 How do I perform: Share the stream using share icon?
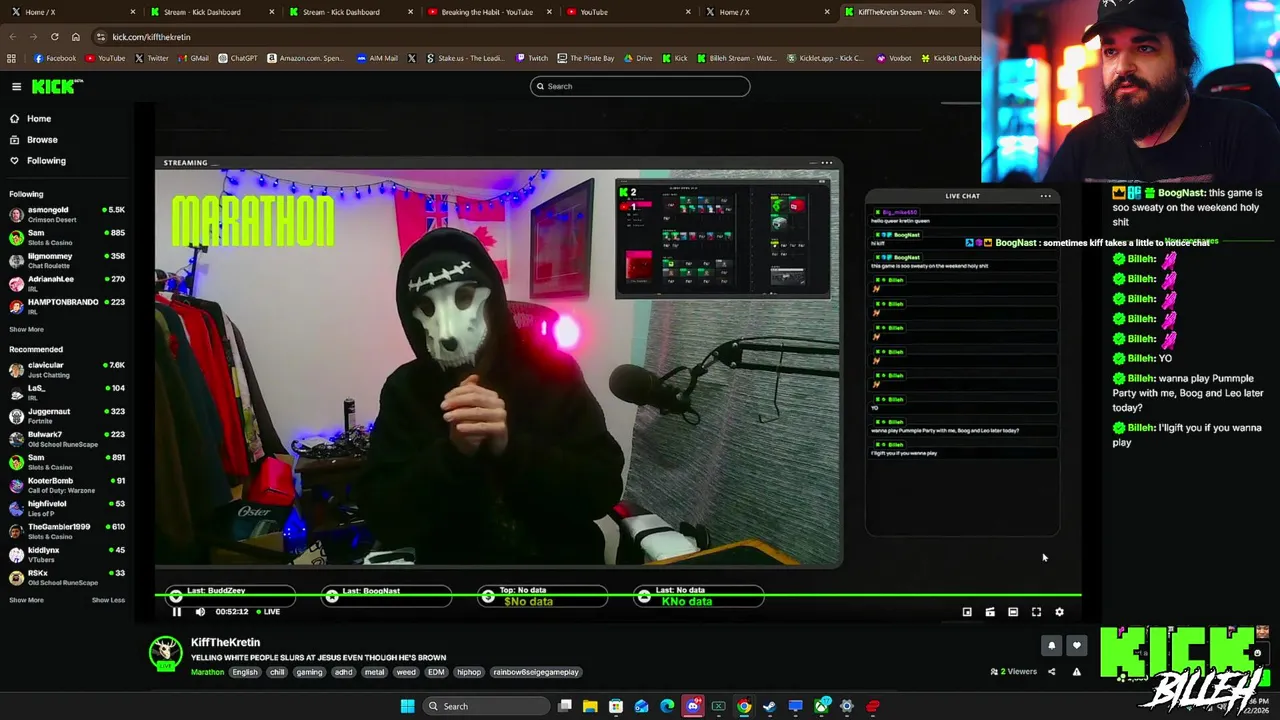(x=1051, y=672)
